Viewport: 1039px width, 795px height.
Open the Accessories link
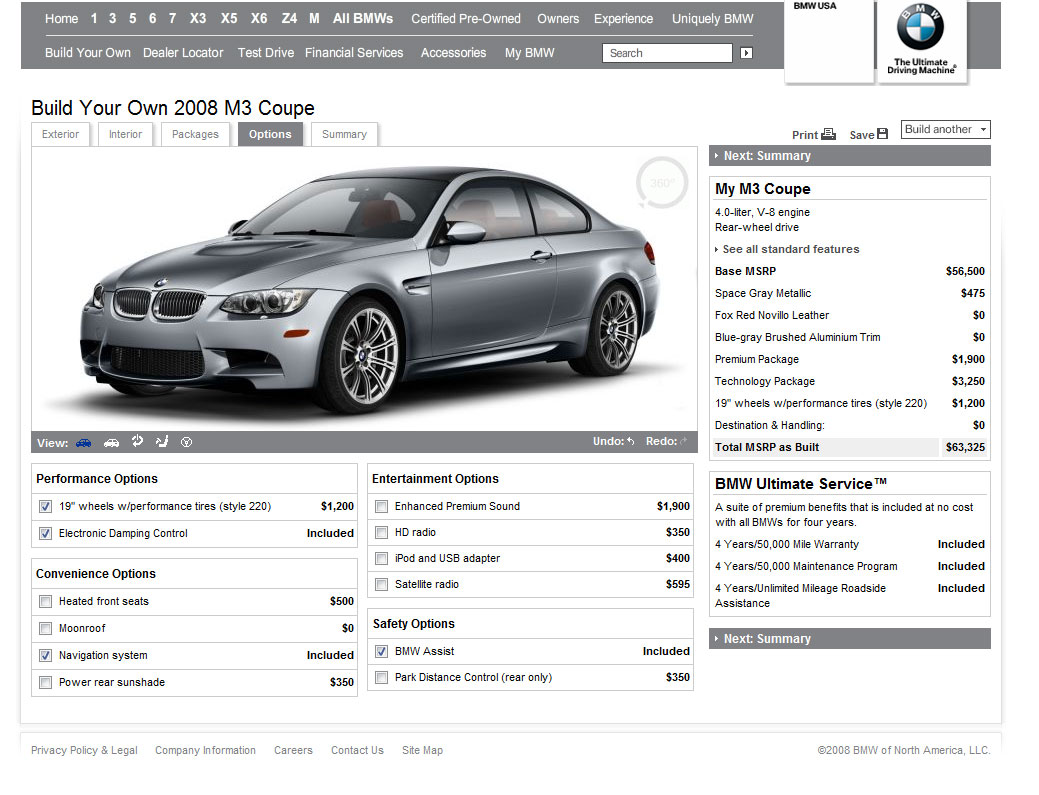tap(453, 53)
